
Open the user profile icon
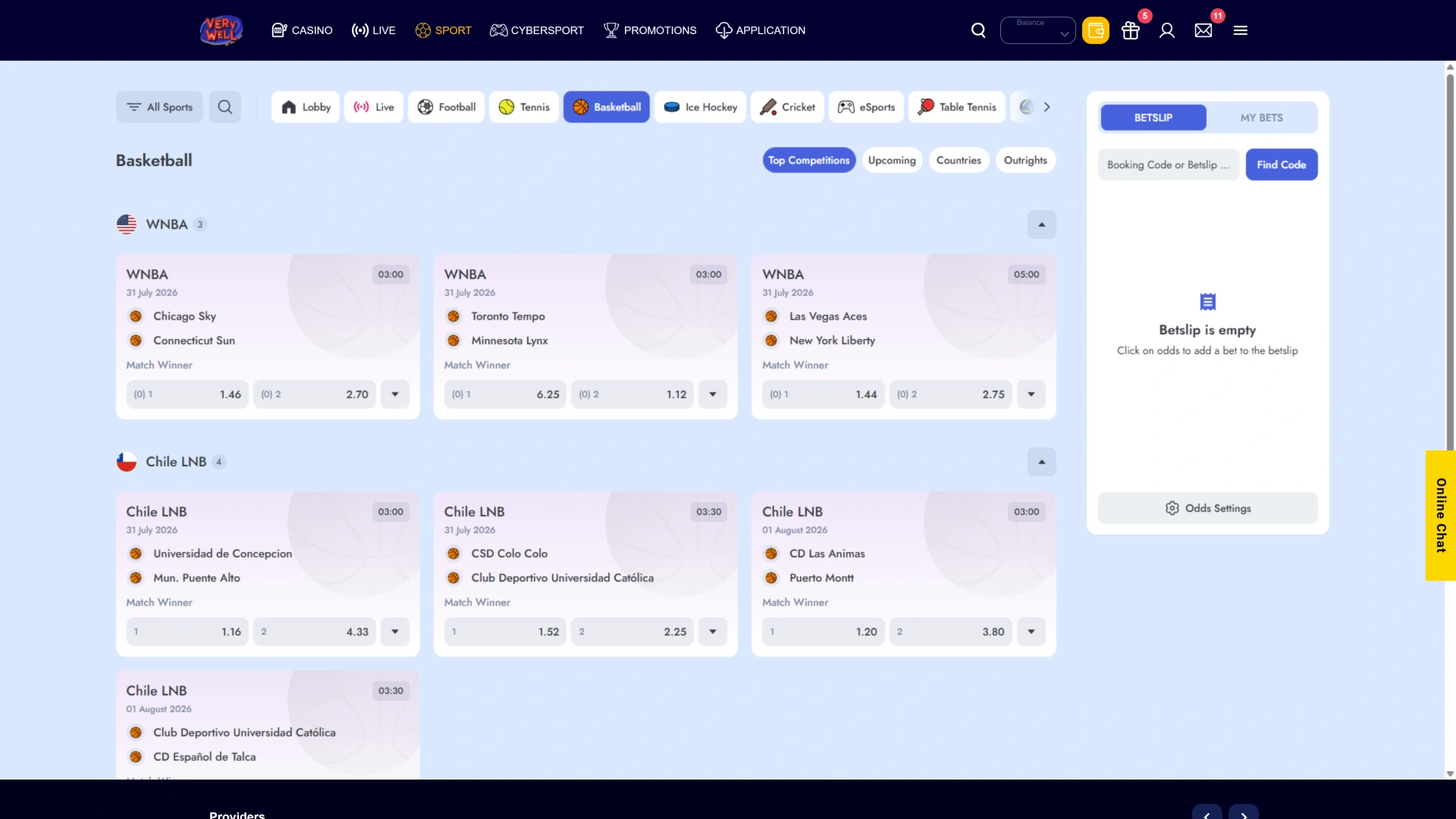pyautogui.click(x=1167, y=30)
